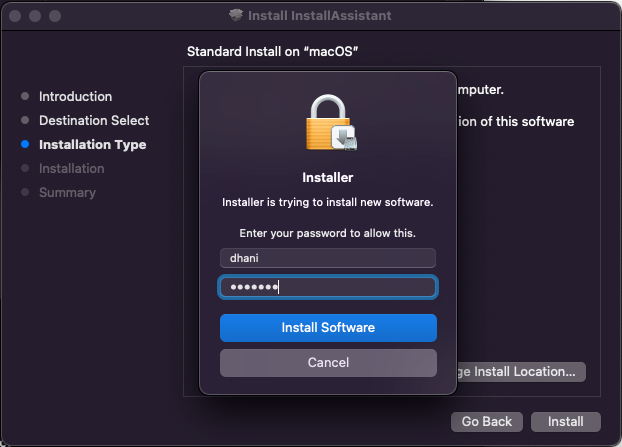The height and width of the screenshot is (447, 622).
Task: Click the padlock installer icon
Action: click(332, 123)
